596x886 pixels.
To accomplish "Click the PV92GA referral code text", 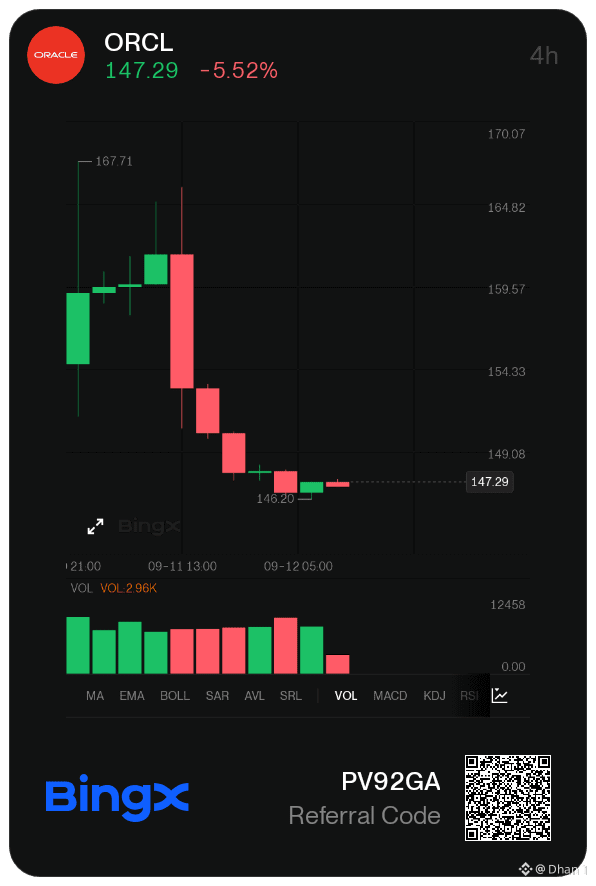I will (390, 781).
